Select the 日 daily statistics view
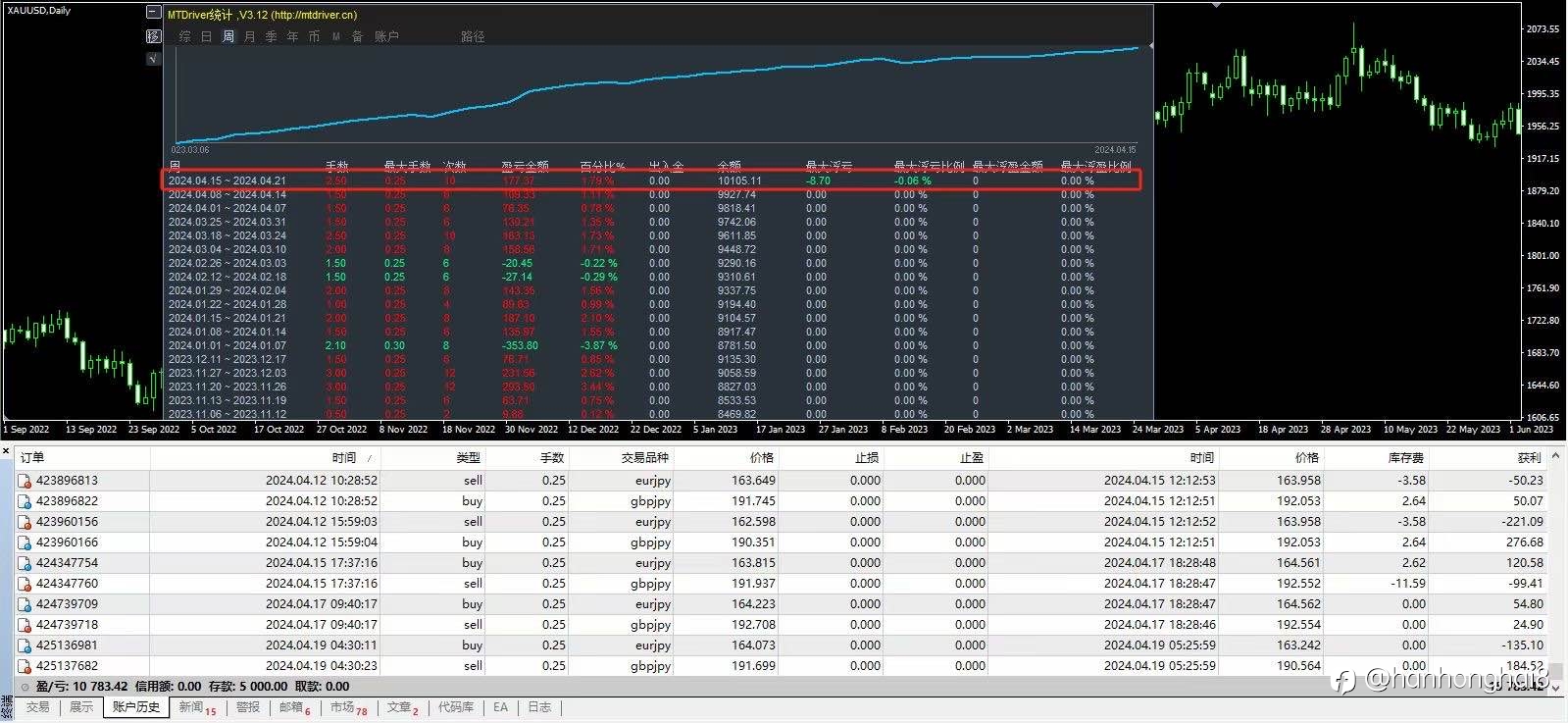Viewport: 1568px width, 723px height. click(206, 36)
